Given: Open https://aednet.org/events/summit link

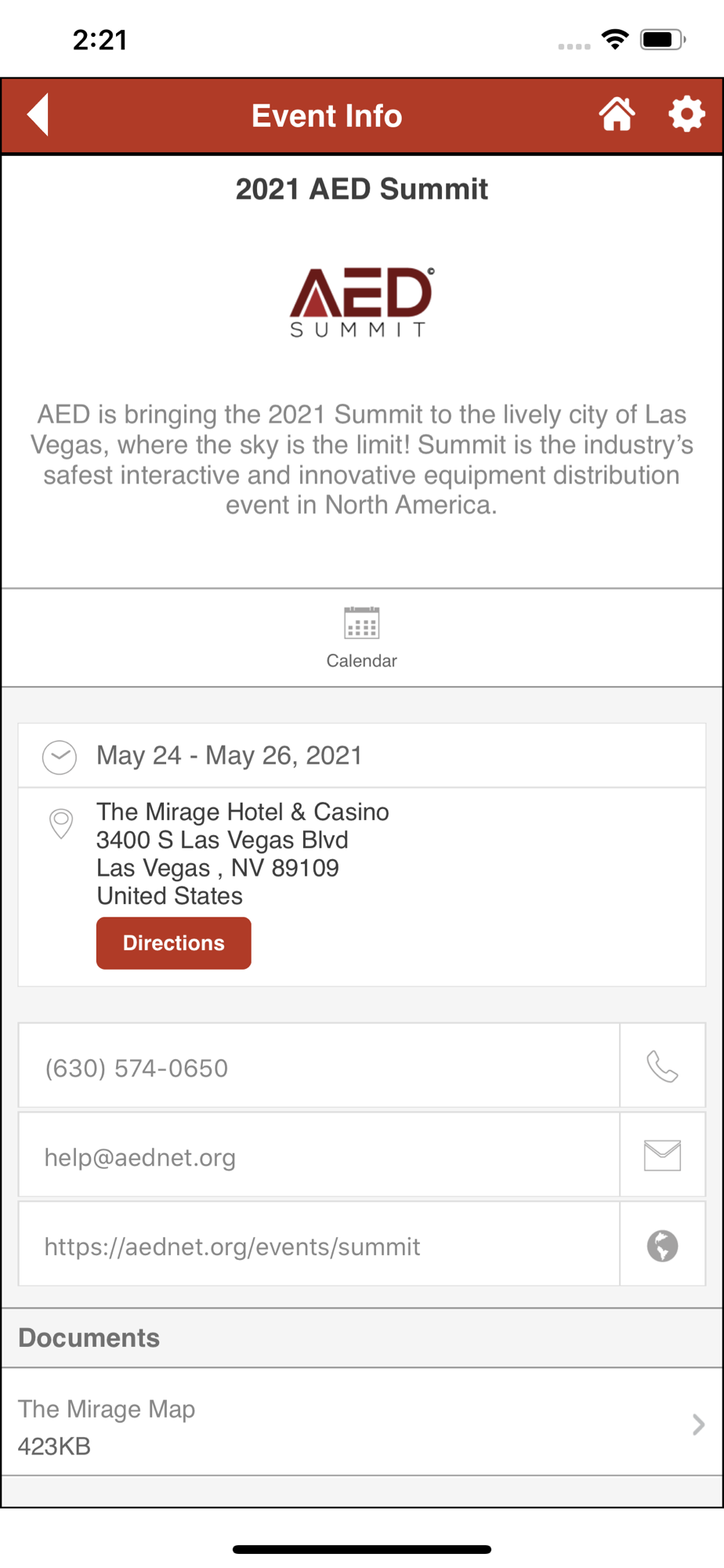Looking at the screenshot, I should (233, 1247).
